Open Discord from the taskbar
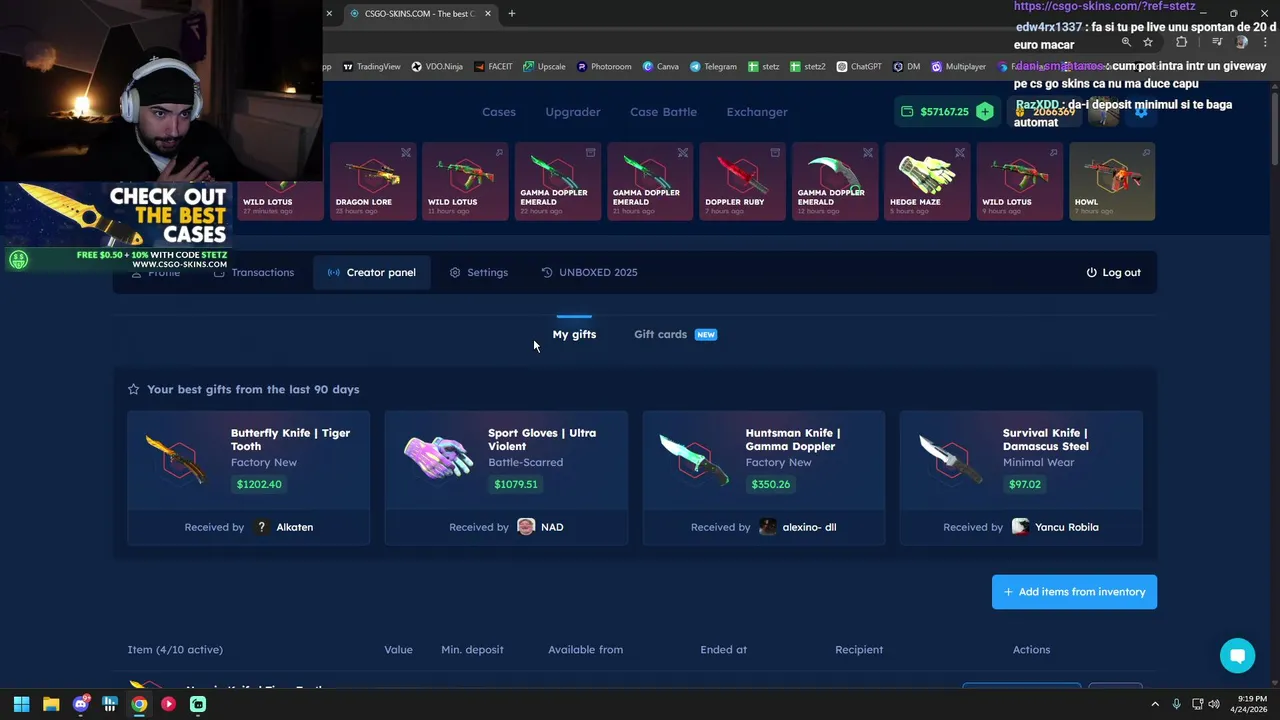This screenshot has width=1280, height=720. (x=80, y=704)
